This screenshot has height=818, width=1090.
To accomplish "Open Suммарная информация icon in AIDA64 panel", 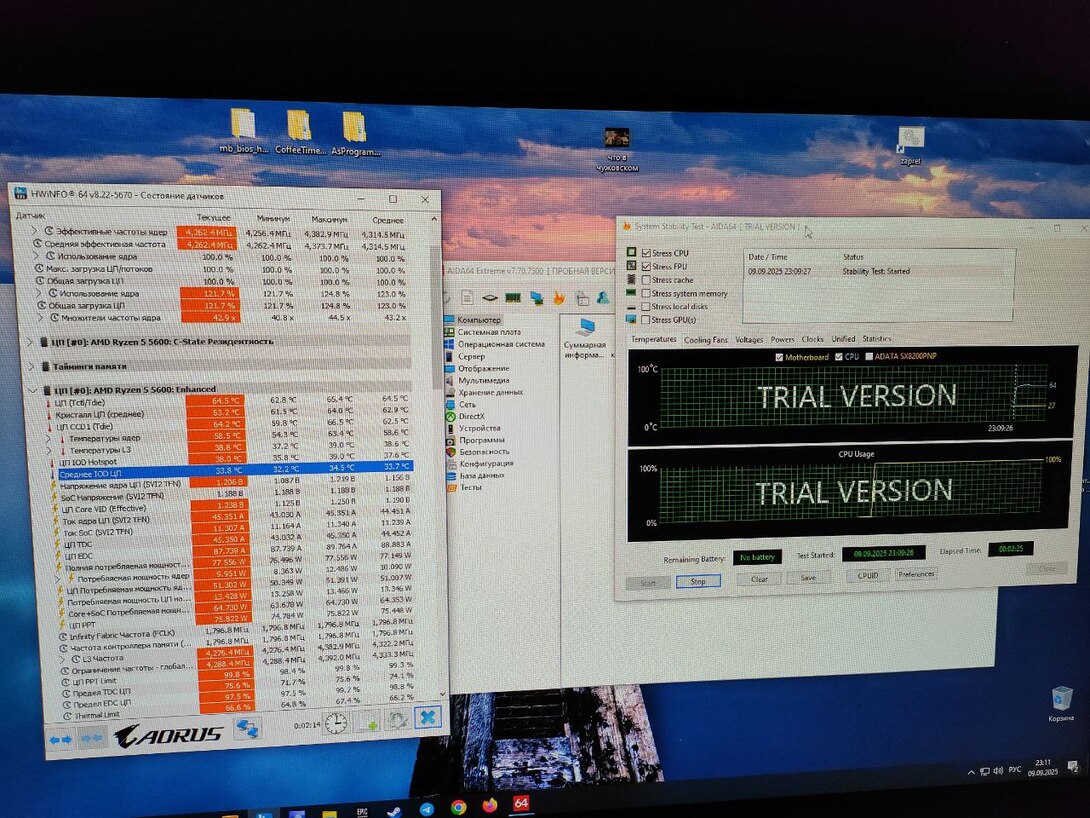I will point(585,338).
